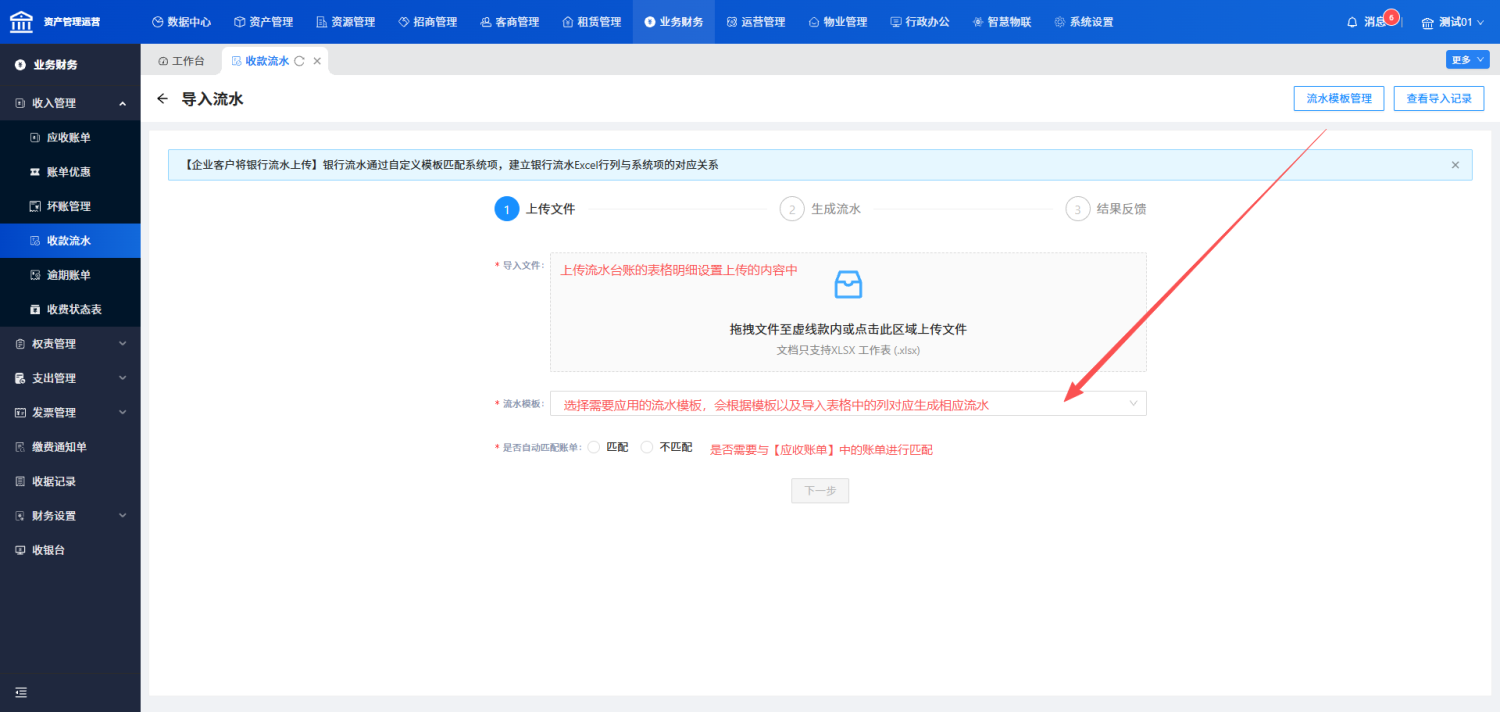Click the 系统设置 gear icon

1060,22
